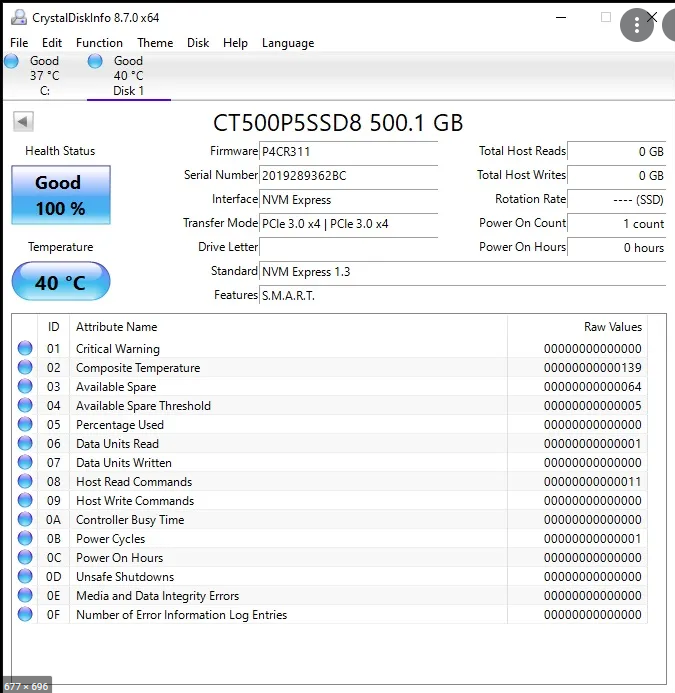Click the Serial Number field 2019289362BC
The width and height of the screenshot is (675, 693).
348,175
